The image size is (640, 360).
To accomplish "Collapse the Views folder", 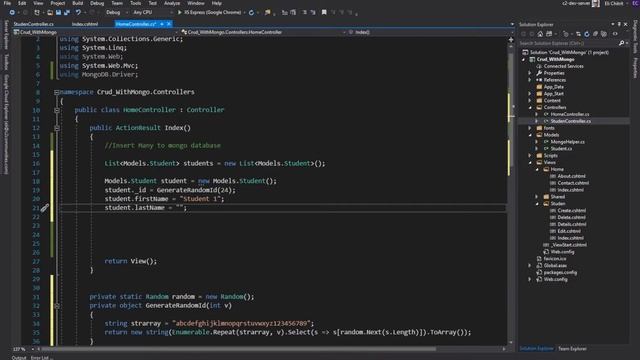I will (x=530, y=162).
